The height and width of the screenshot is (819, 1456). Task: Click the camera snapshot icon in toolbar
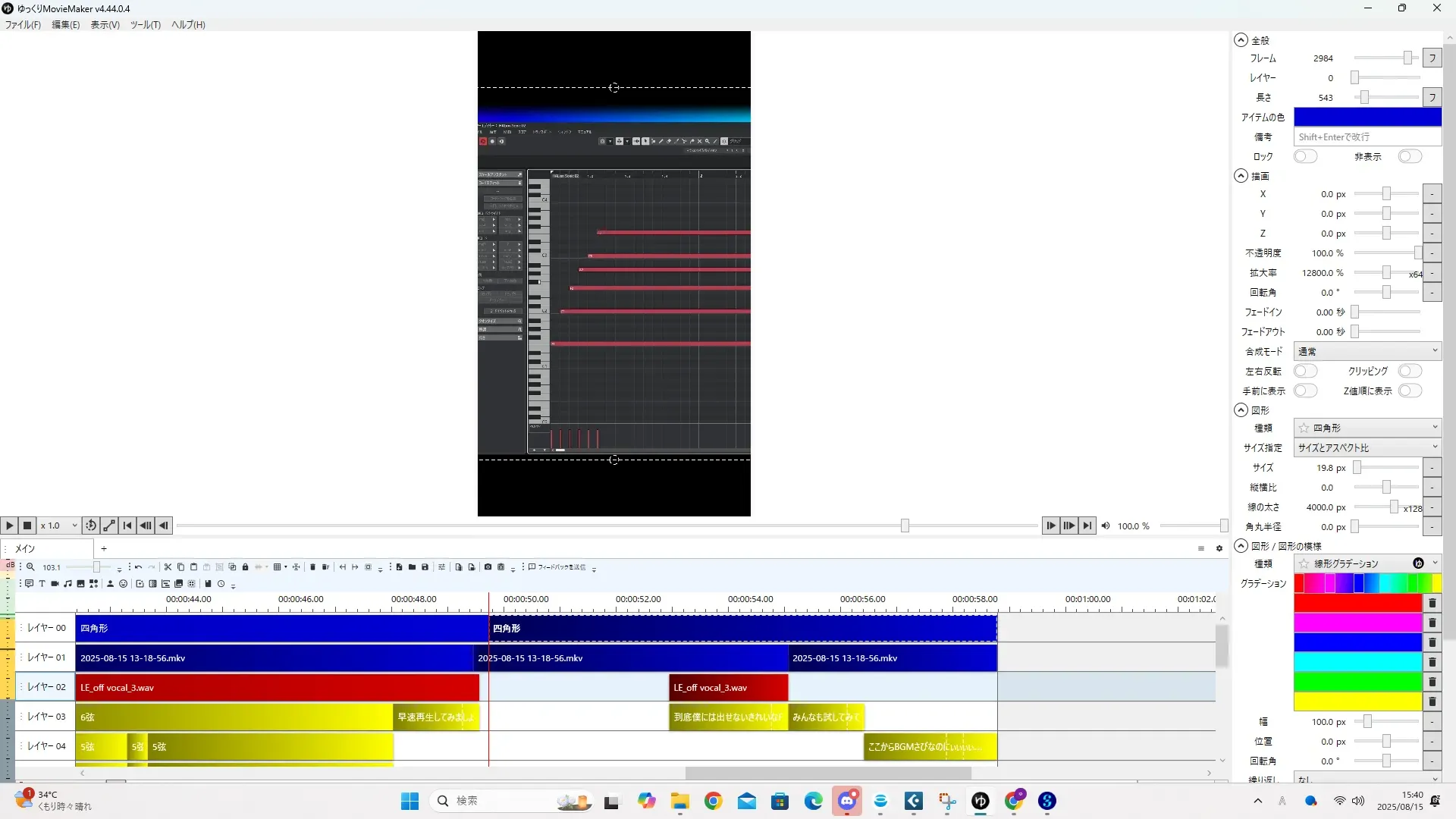[x=488, y=567]
